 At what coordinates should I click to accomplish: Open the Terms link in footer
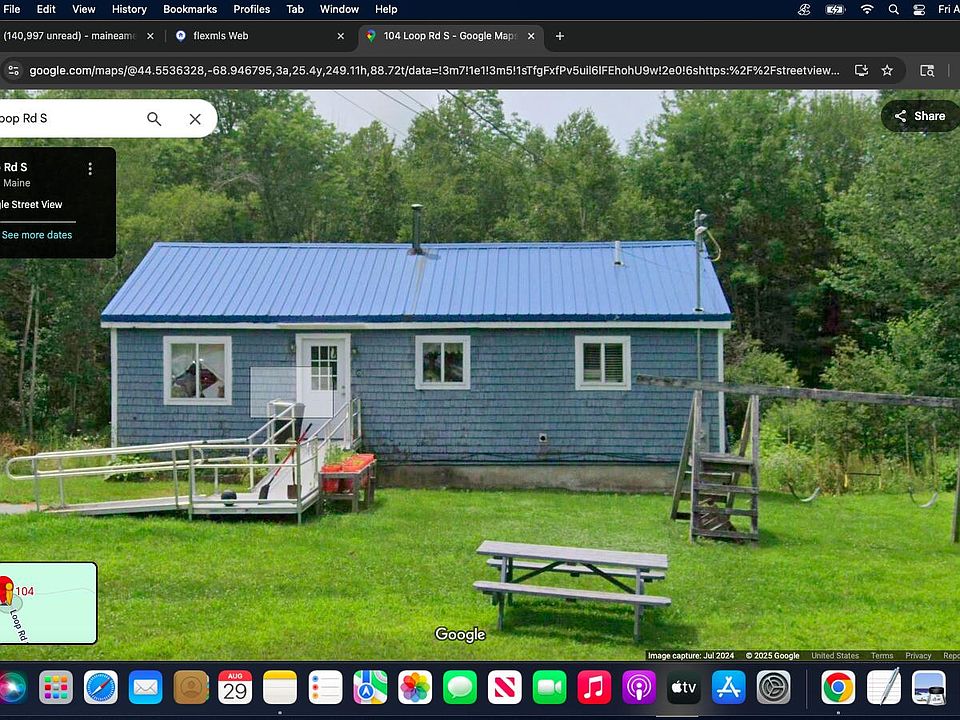tap(881, 656)
